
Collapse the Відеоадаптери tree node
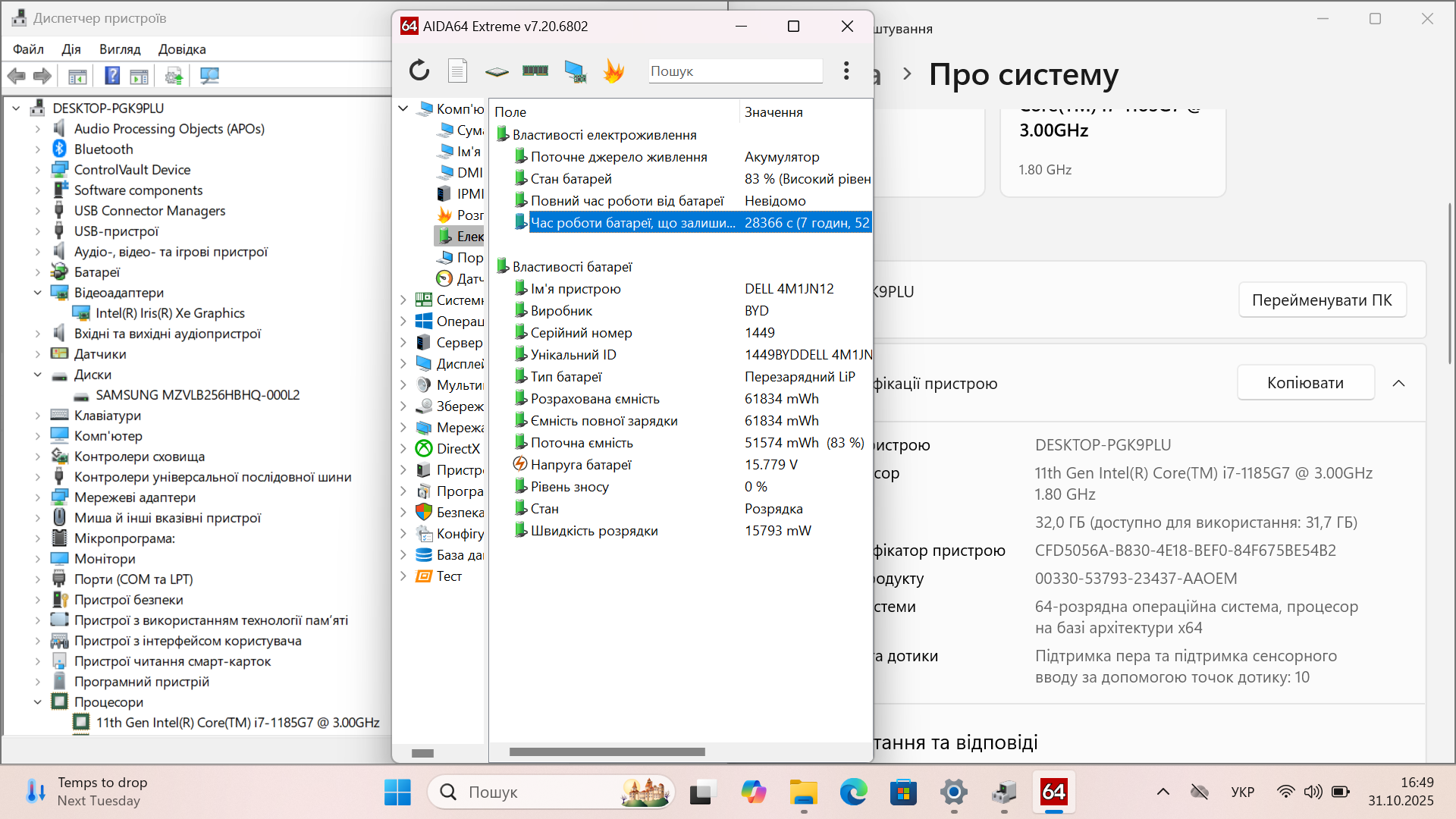click(x=38, y=293)
